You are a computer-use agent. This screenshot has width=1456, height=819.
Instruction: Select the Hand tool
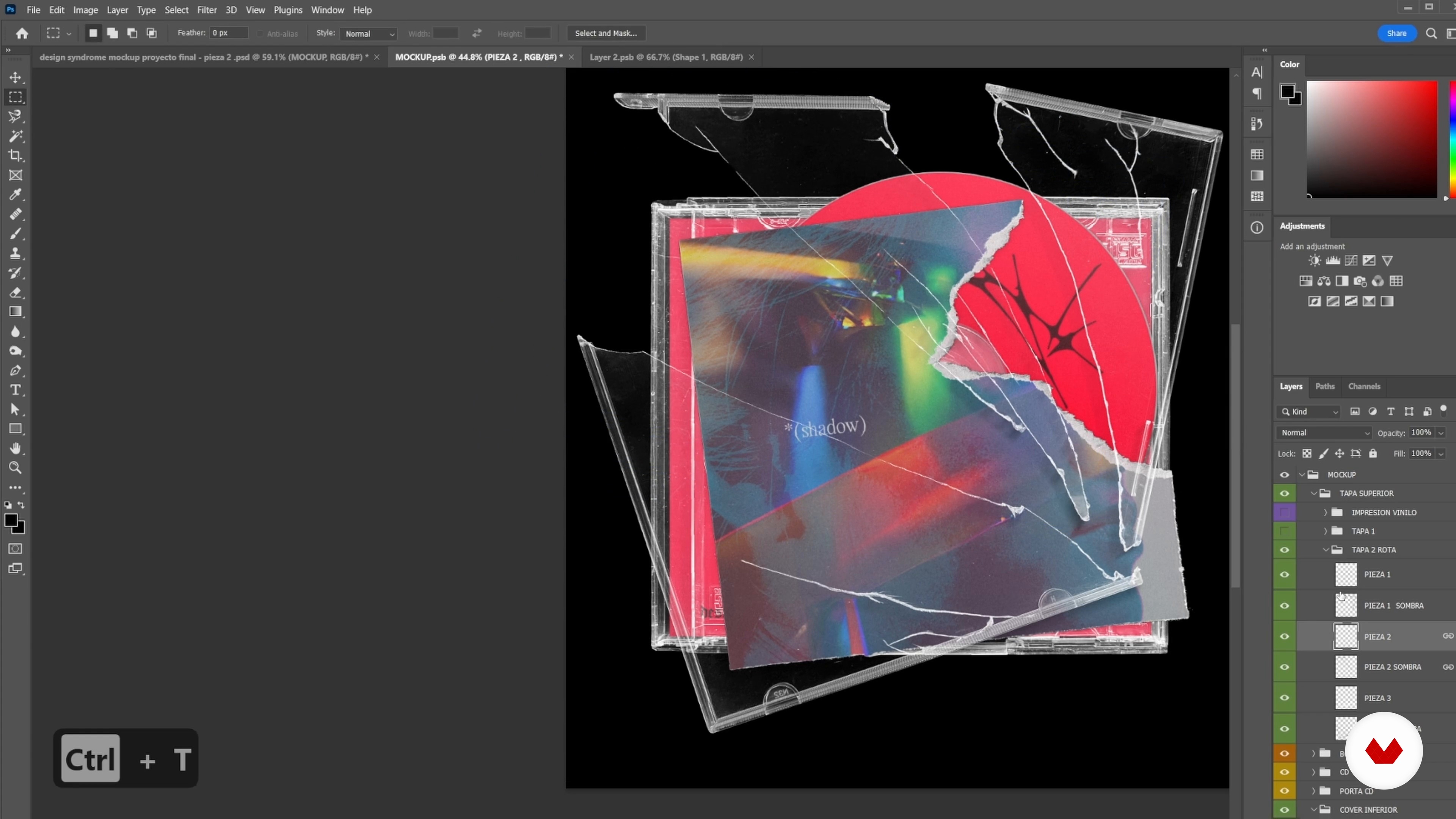point(15,449)
